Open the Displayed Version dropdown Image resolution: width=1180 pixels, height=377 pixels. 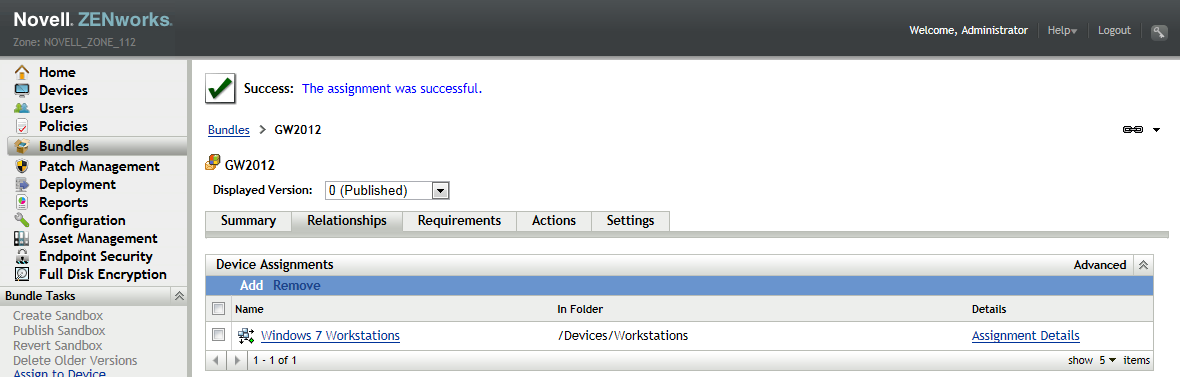coord(387,190)
